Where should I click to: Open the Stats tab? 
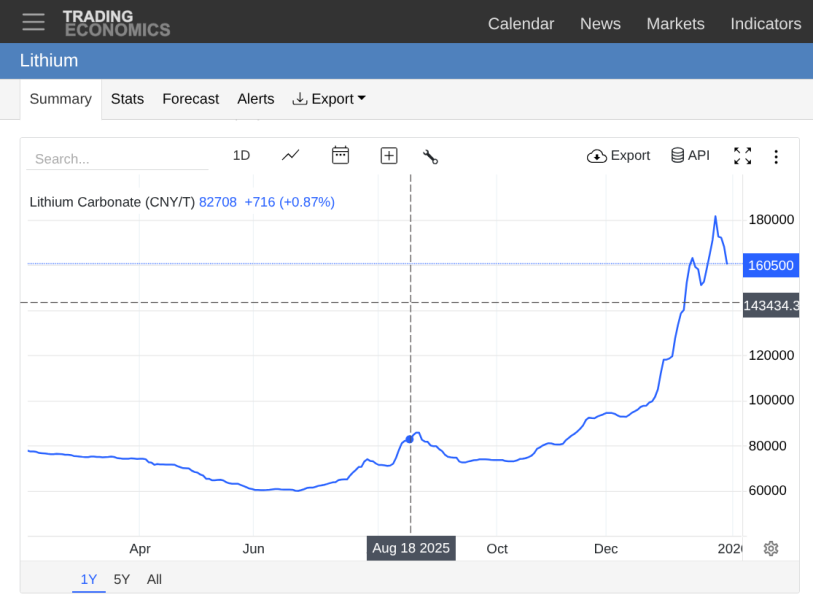(x=127, y=99)
